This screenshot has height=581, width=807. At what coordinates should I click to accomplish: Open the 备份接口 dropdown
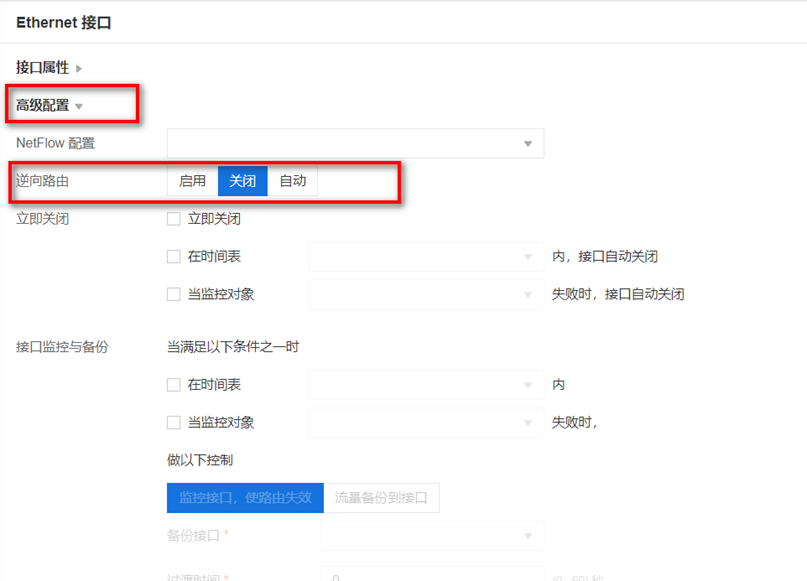pos(431,536)
